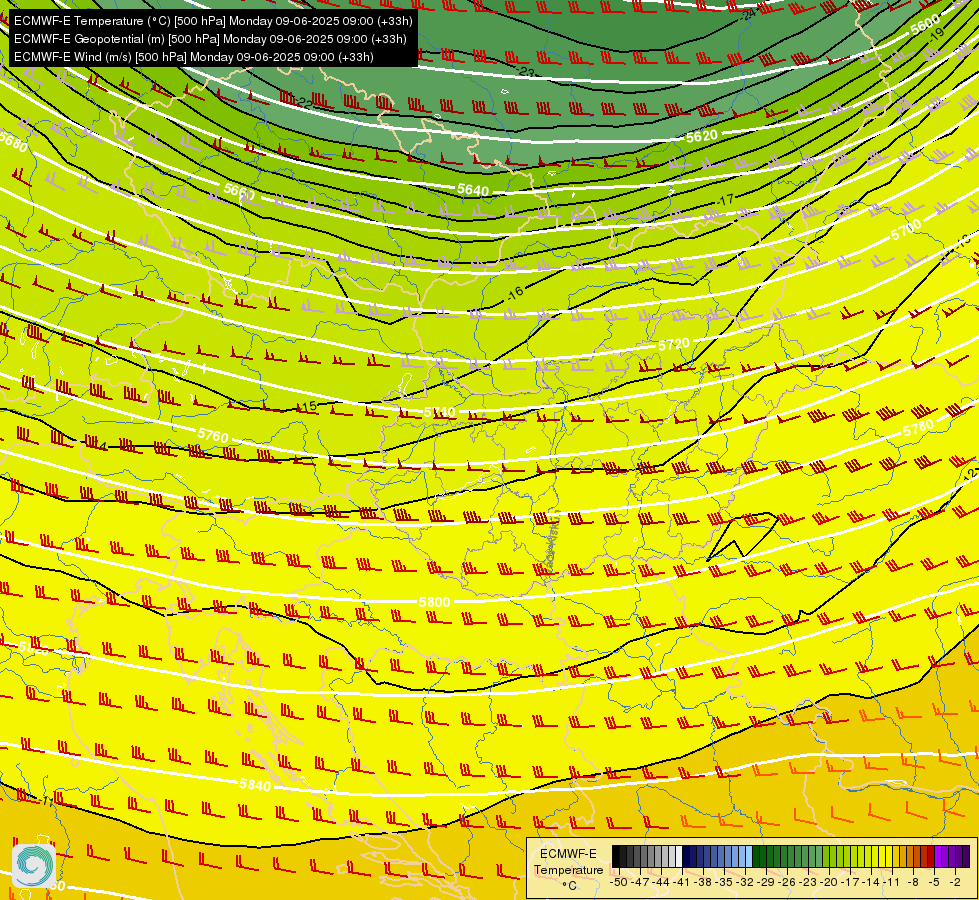The image size is (979, 900).
Task: Click the black swatch above -50 in legend
Action: (616, 856)
